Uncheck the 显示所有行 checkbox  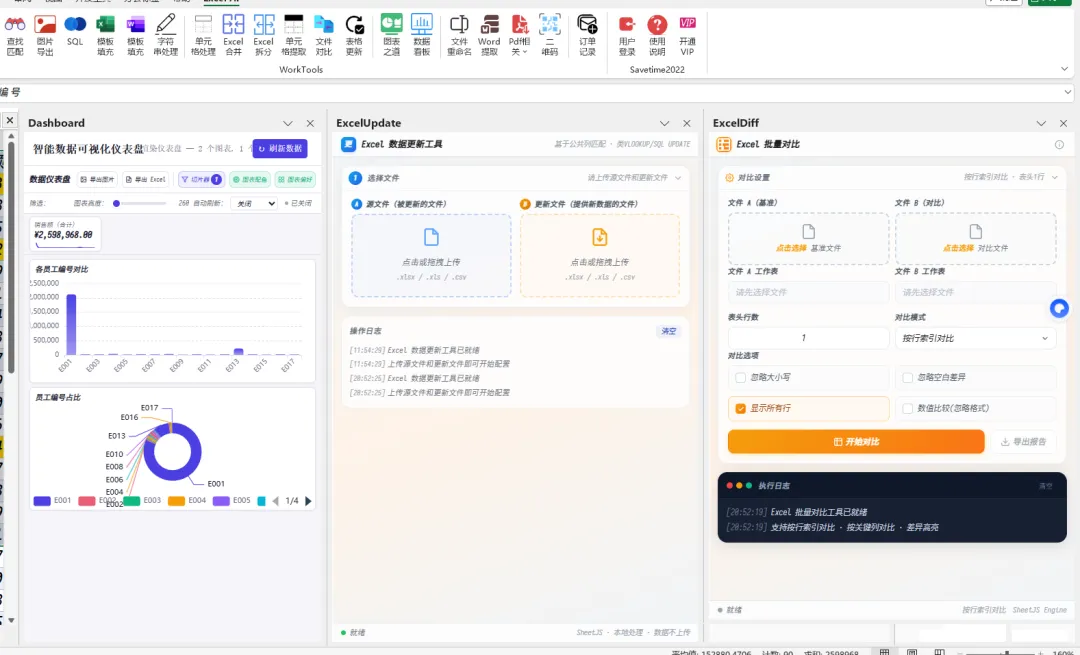coord(740,408)
